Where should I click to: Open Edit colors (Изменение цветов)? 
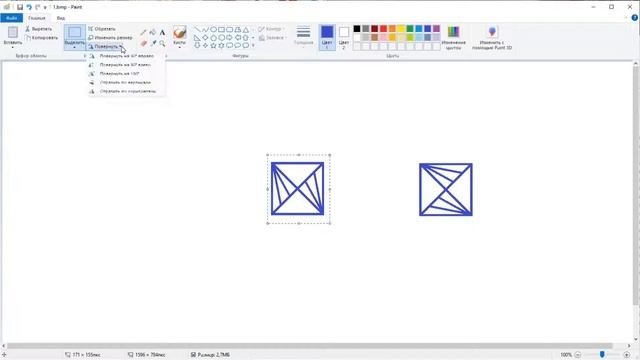453,38
